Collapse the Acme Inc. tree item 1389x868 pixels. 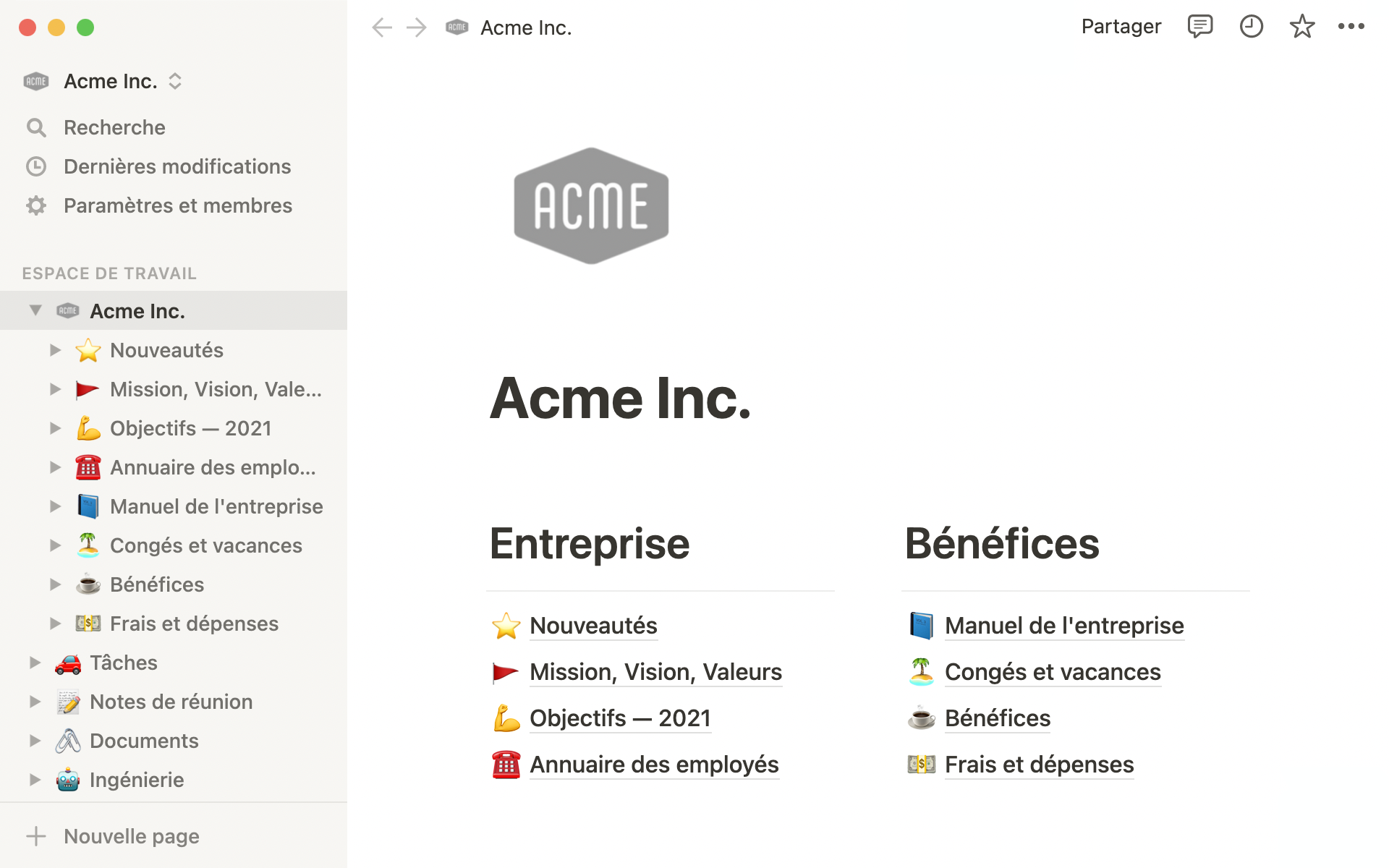coord(35,310)
